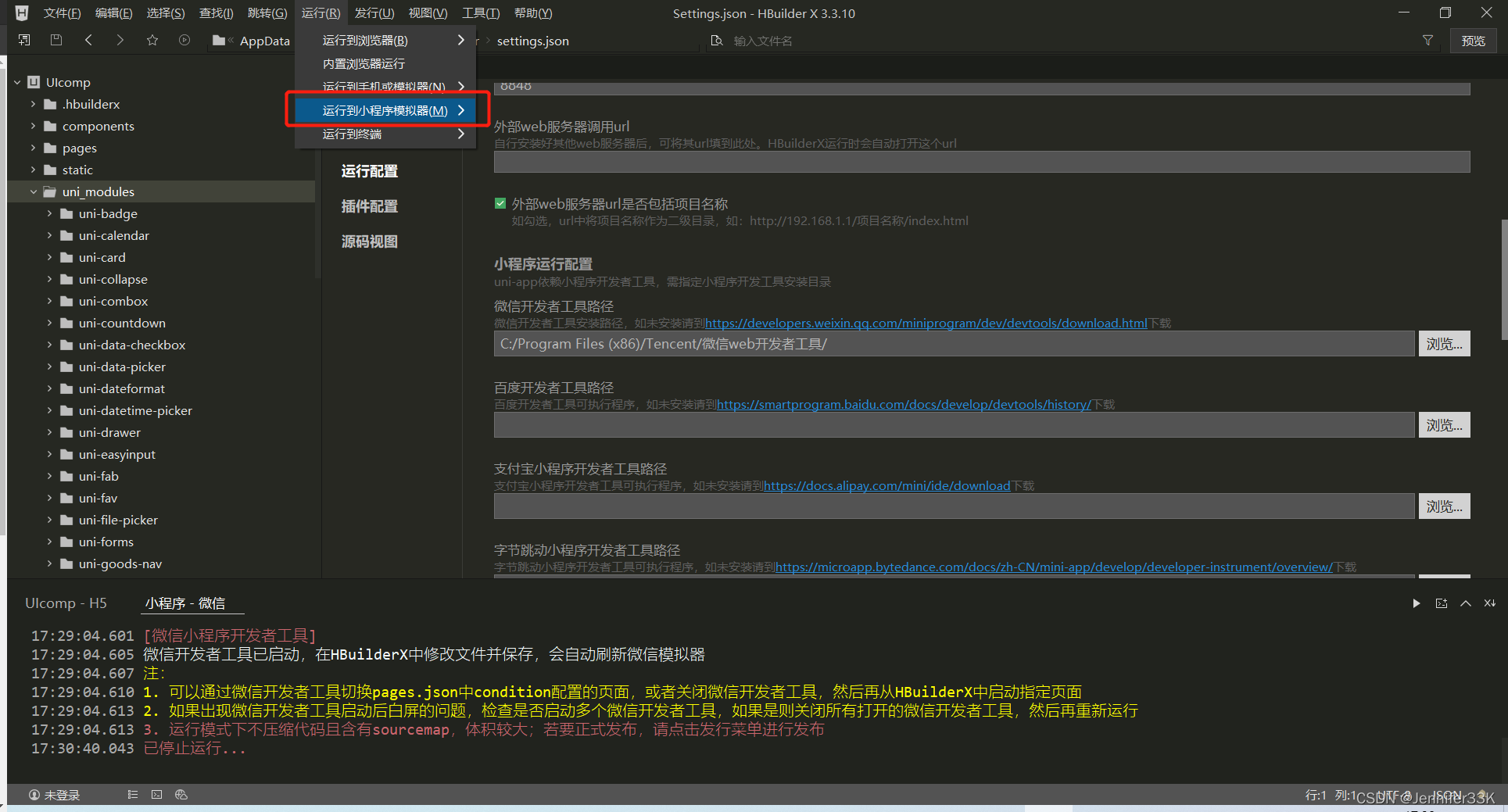The image size is (1508, 812).
Task: Go back with the left arrow icon
Action: (x=88, y=40)
